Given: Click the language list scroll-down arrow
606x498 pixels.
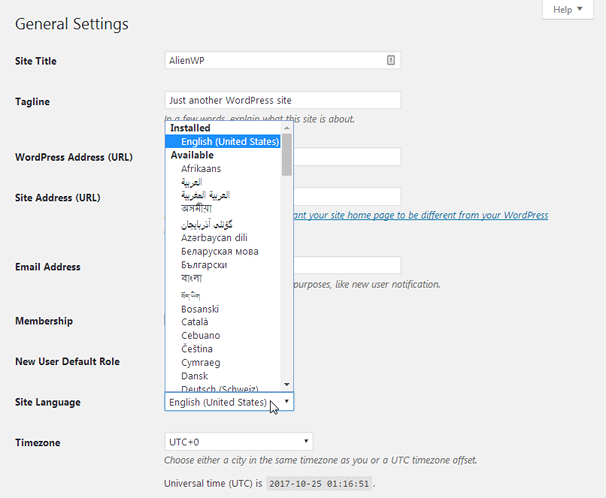Looking at the screenshot, I should tap(287, 384).
